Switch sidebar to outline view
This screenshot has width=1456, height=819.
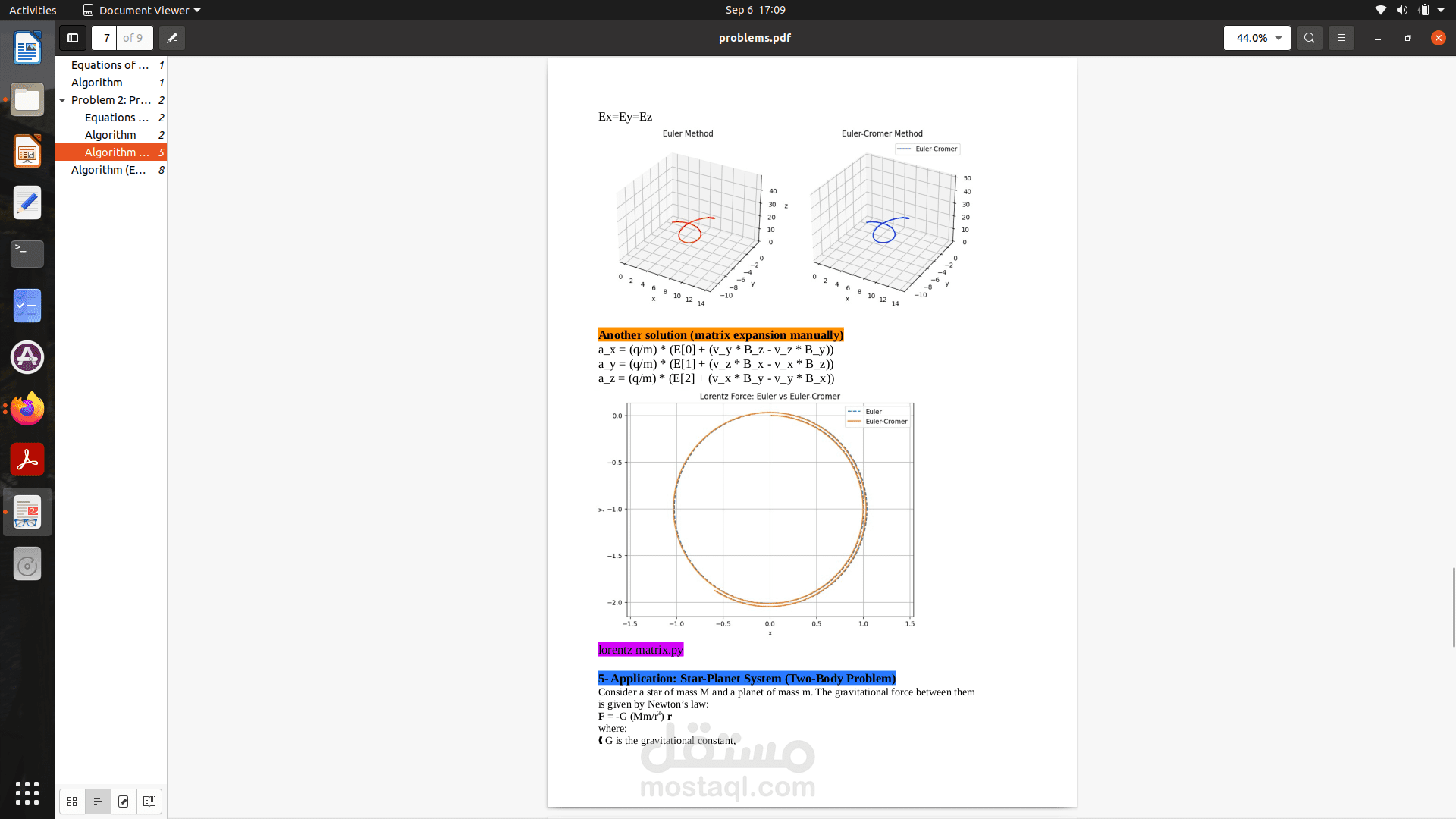coord(98,802)
